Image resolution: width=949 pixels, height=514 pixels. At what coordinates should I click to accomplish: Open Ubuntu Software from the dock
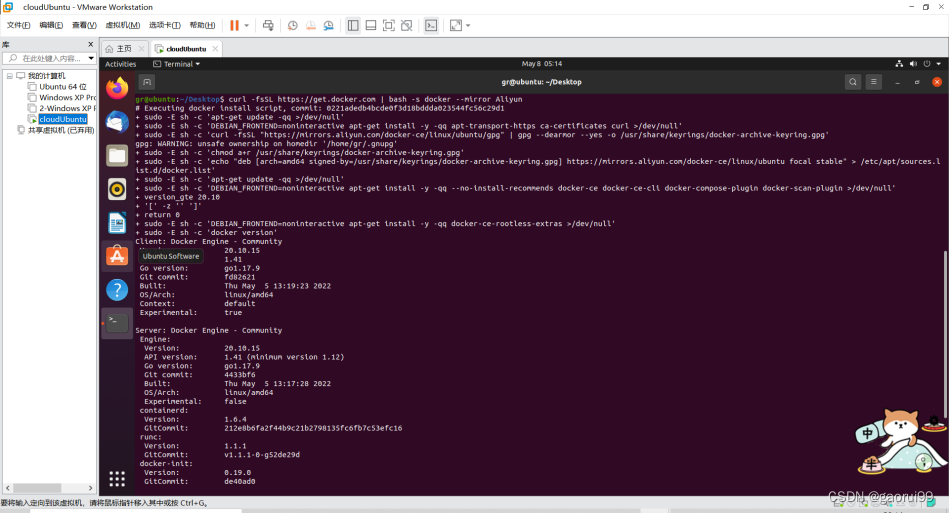(x=117, y=256)
